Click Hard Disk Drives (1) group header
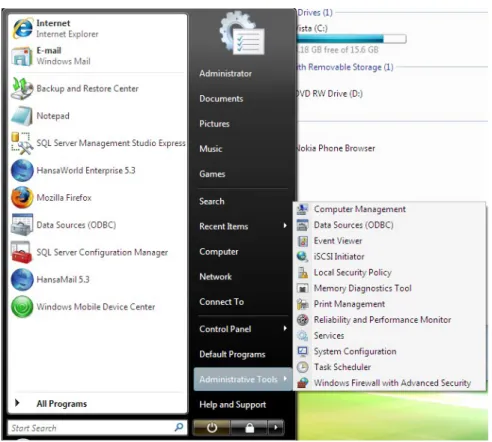 [315, 13]
